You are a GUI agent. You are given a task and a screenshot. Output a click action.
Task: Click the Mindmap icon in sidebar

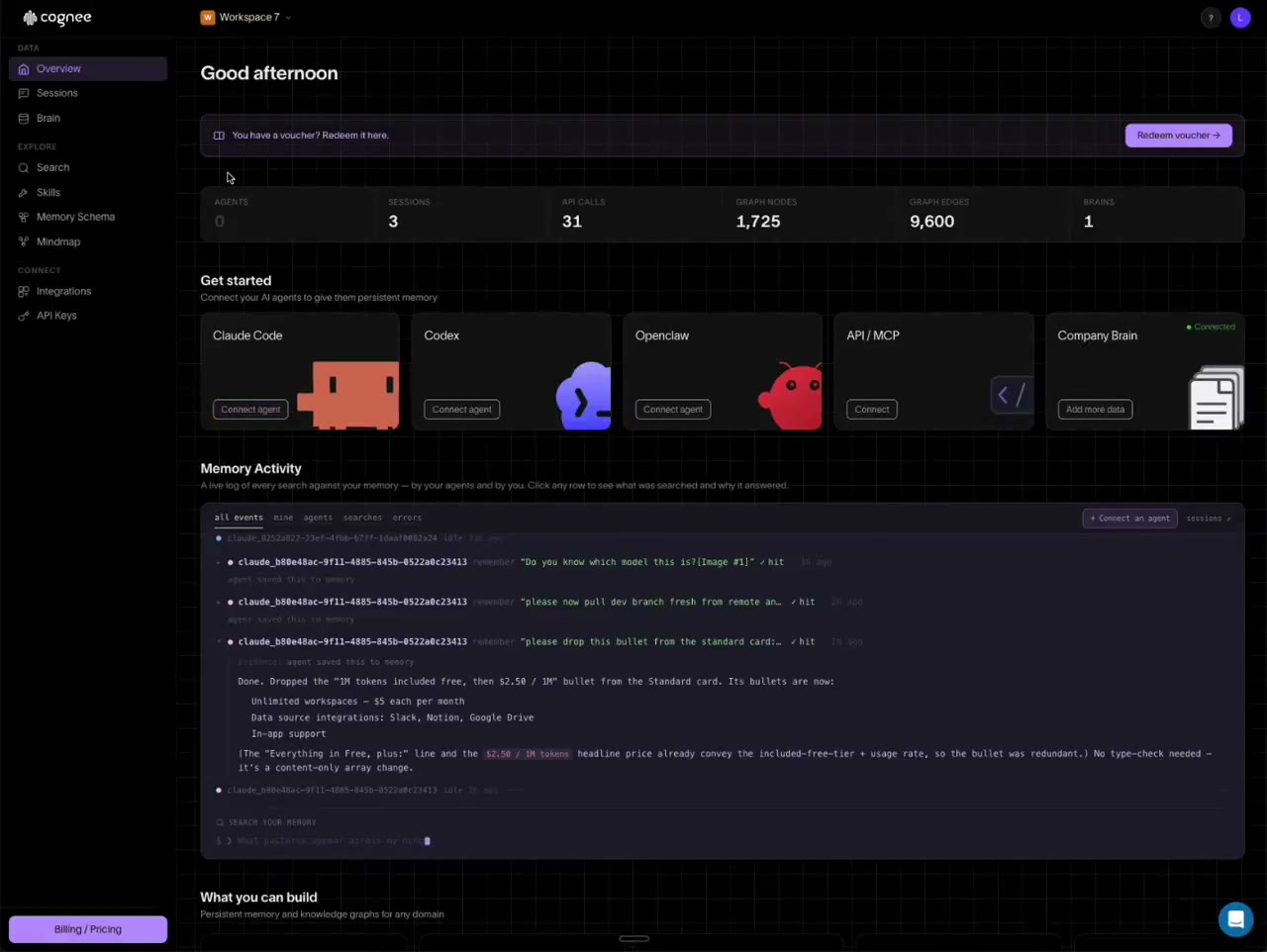[x=24, y=241]
